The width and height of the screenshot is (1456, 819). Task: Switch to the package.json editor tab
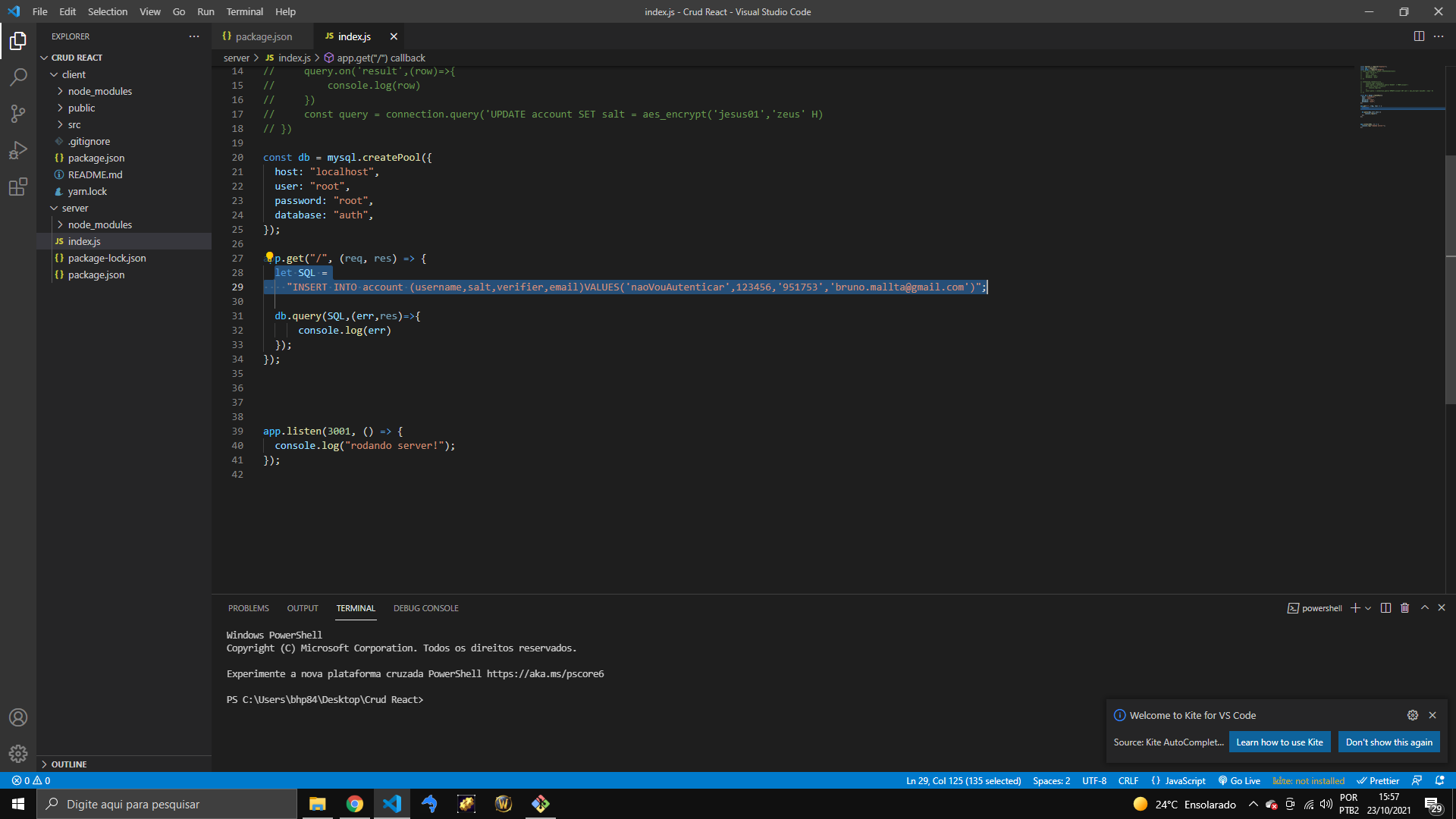pyautogui.click(x=262, y=36)
